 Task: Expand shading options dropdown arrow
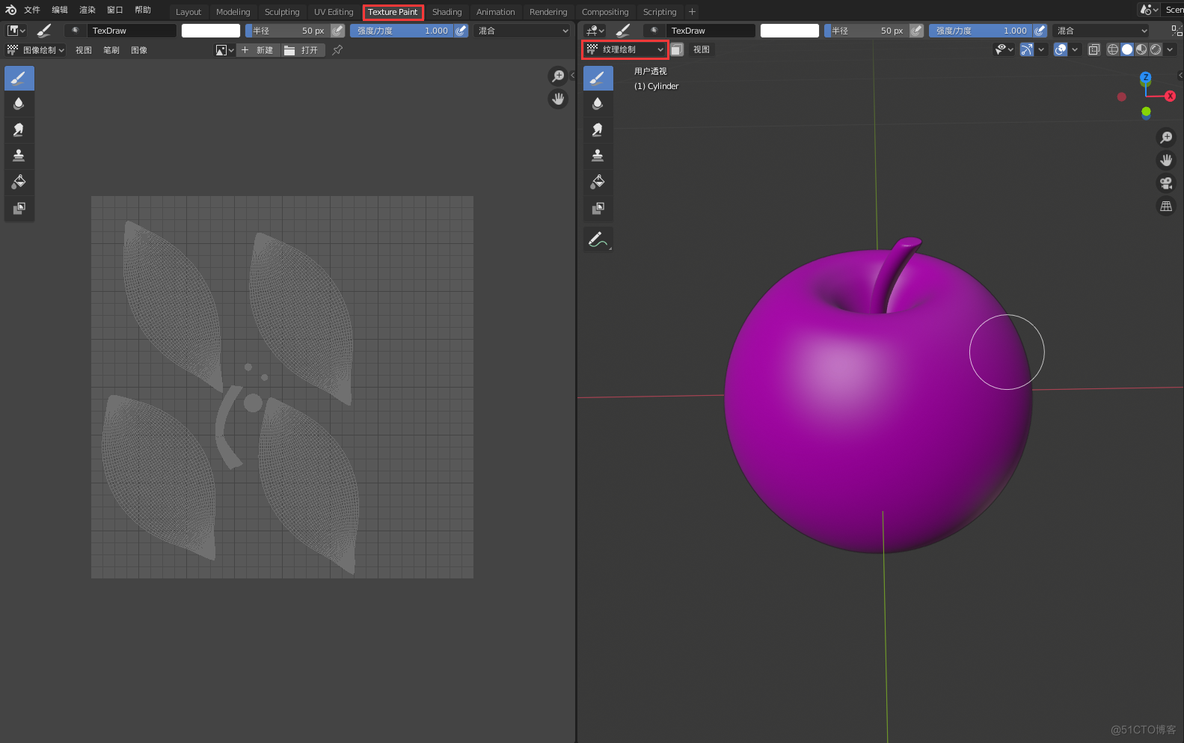(1170, 49)
